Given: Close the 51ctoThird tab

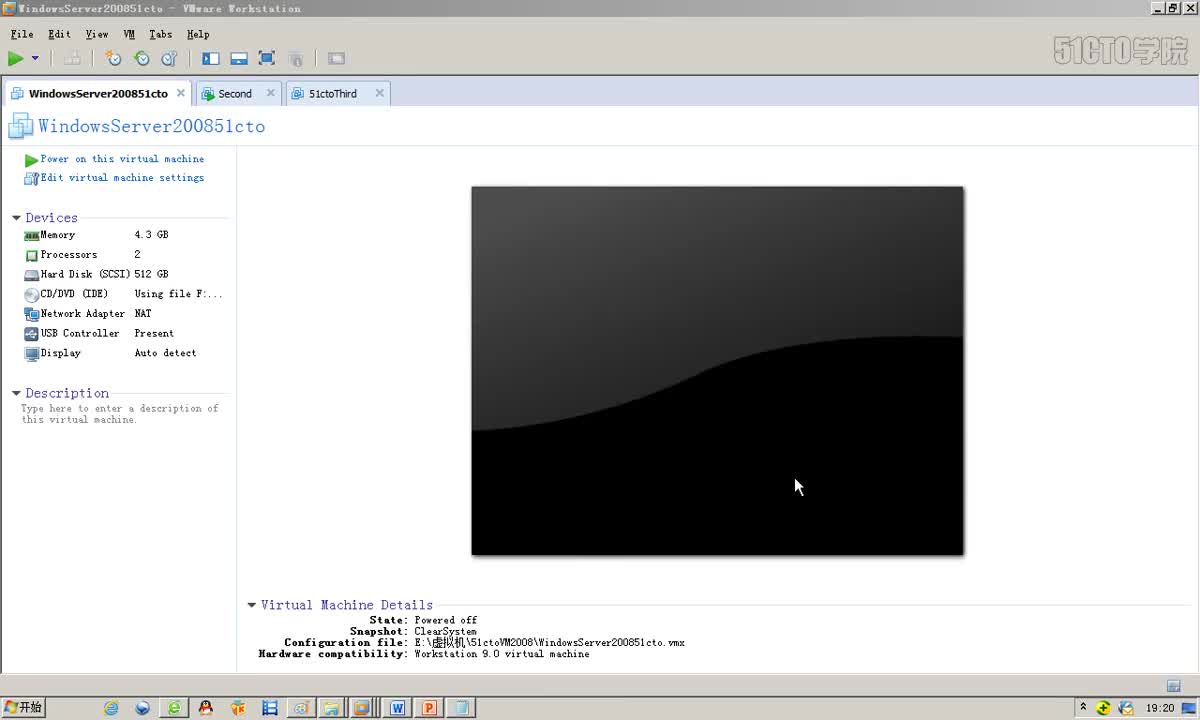Looking at the screenshot, I should coord(379,93).
